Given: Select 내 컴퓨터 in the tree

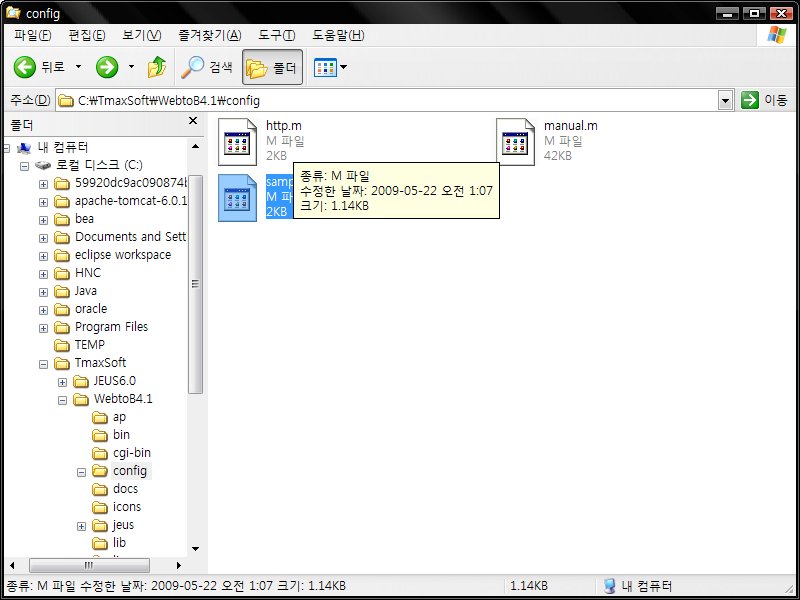Looking at the screenshot, I should tap(63, 147).
